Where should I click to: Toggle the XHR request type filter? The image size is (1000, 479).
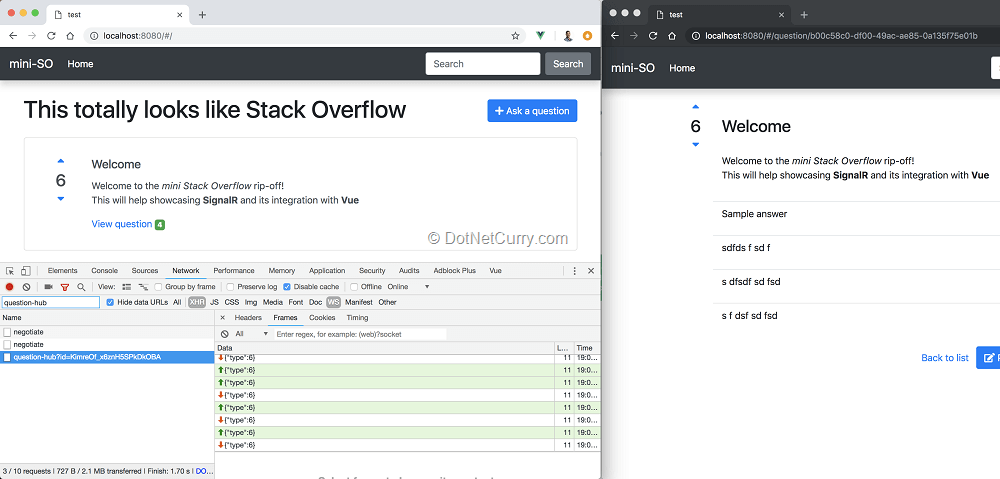(196, 302)
